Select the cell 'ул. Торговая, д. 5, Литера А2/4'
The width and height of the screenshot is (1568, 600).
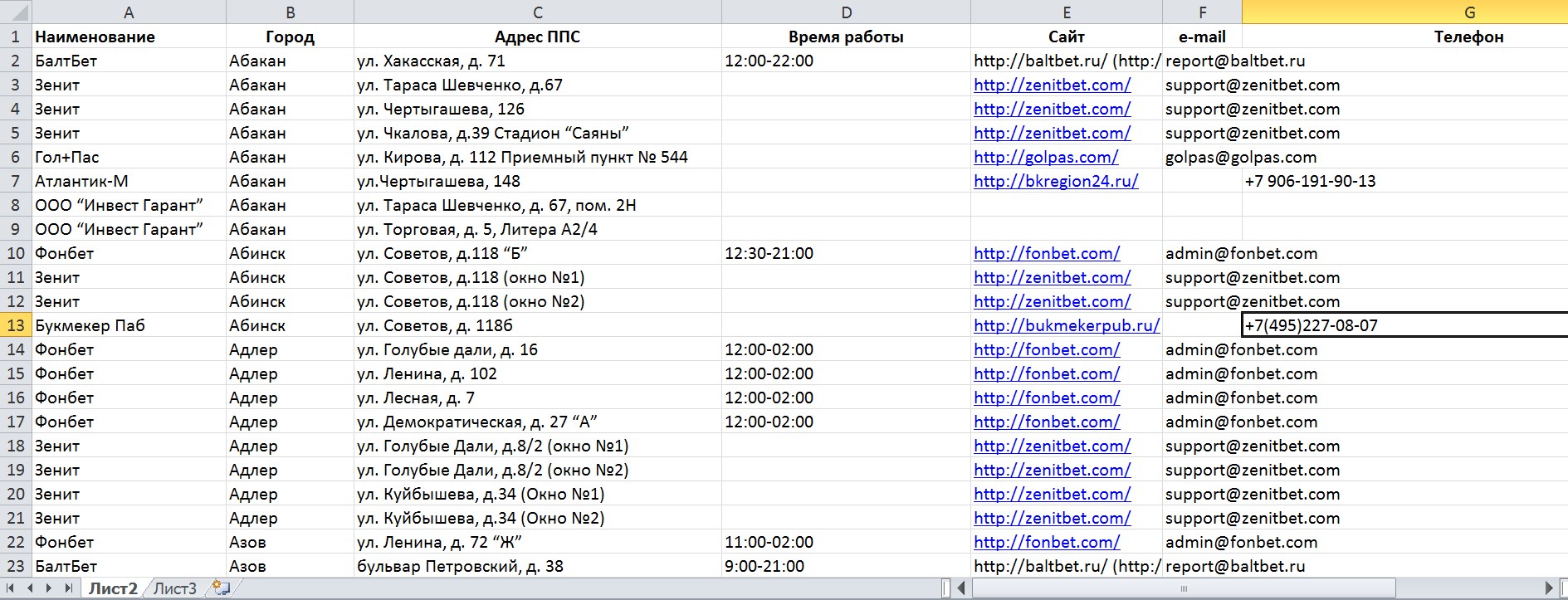[x=538, y=229]
